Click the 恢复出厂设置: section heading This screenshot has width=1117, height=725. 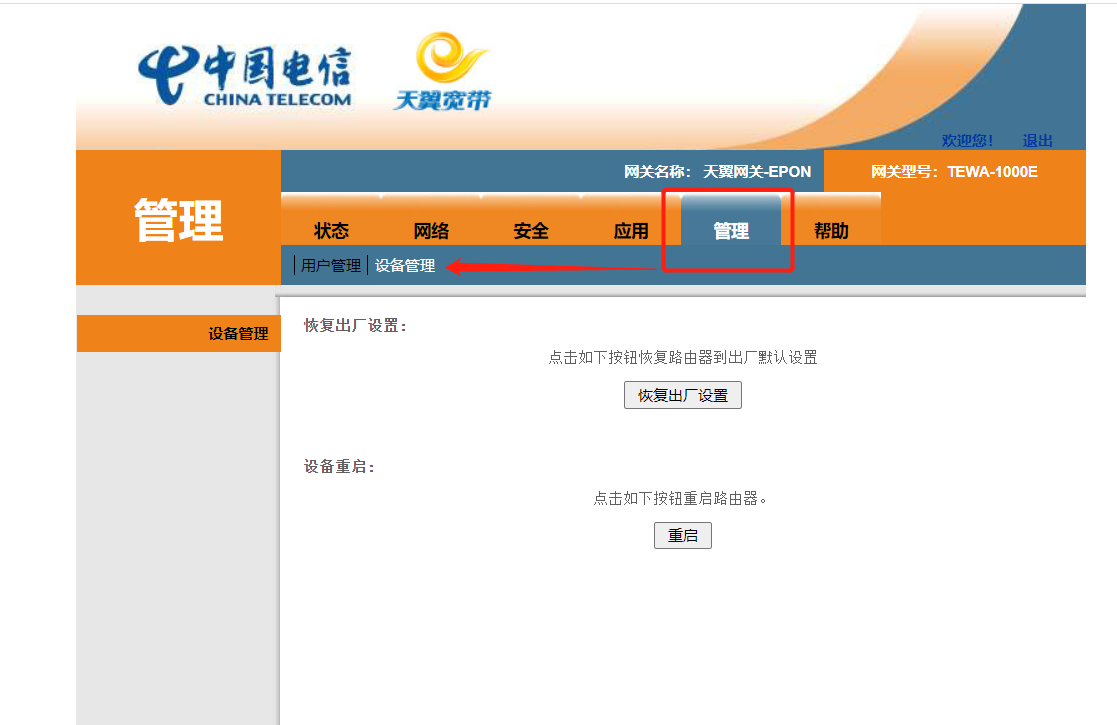click(x=356, y=326)
